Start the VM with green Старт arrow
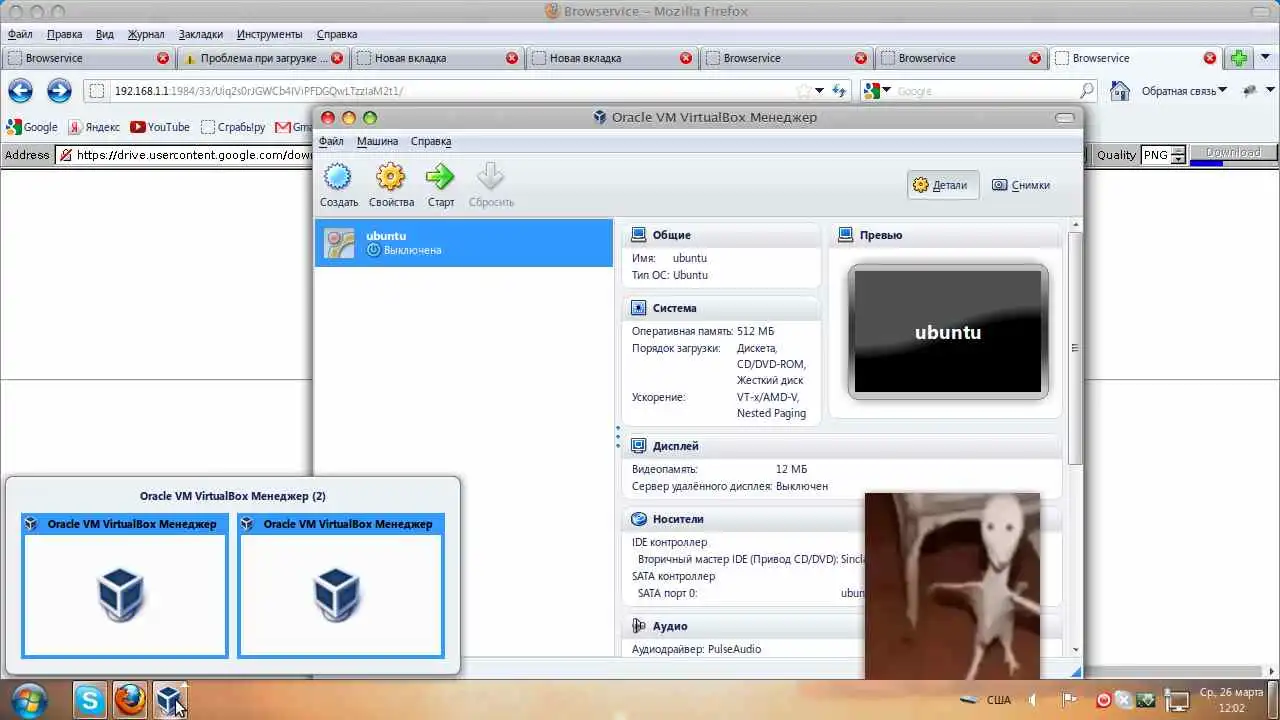The width and height of the screenshot is (1280, 720). [x=440, y=178]
